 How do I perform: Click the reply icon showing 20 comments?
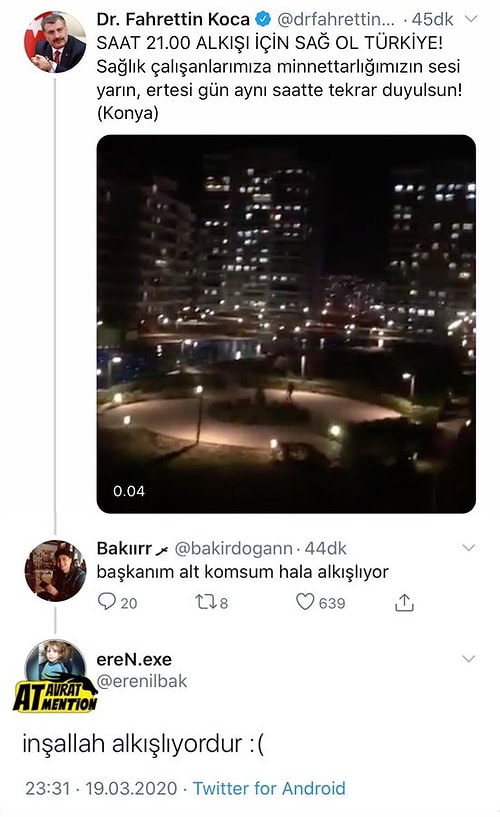[x=107, y=602]
